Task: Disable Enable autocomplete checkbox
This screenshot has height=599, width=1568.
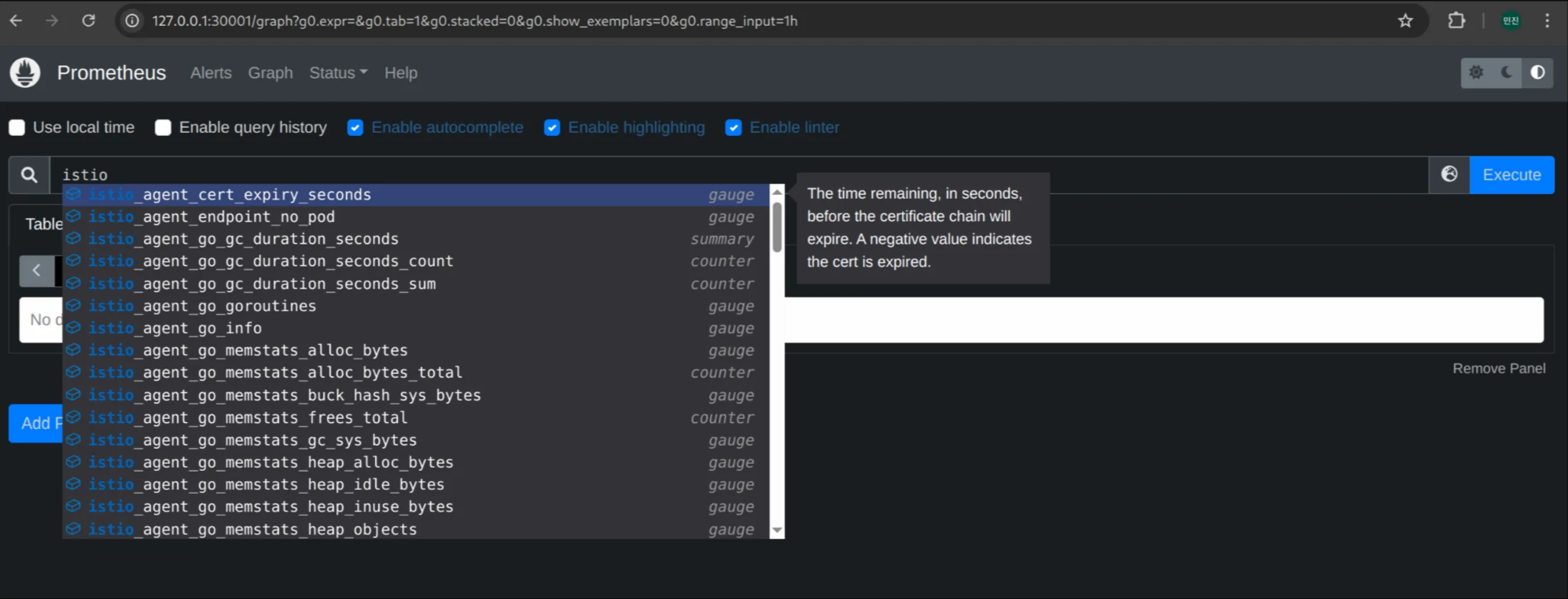Action: (x=355, y=127)
